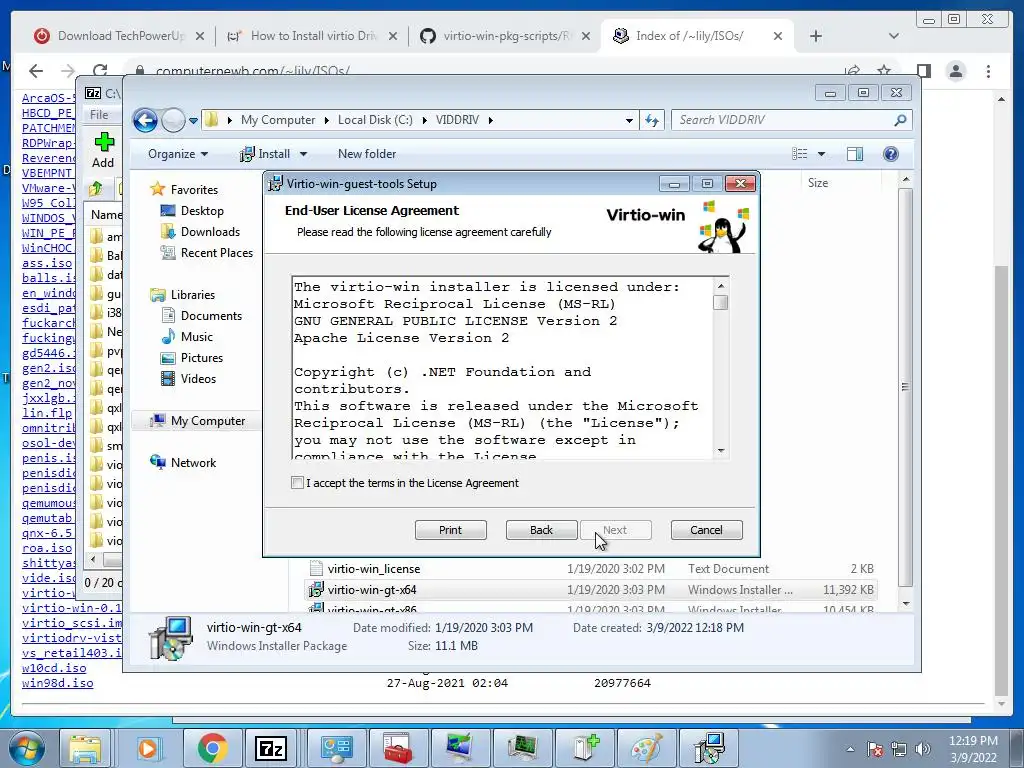
Task: Open Documents library
Action: pos(211,315)
